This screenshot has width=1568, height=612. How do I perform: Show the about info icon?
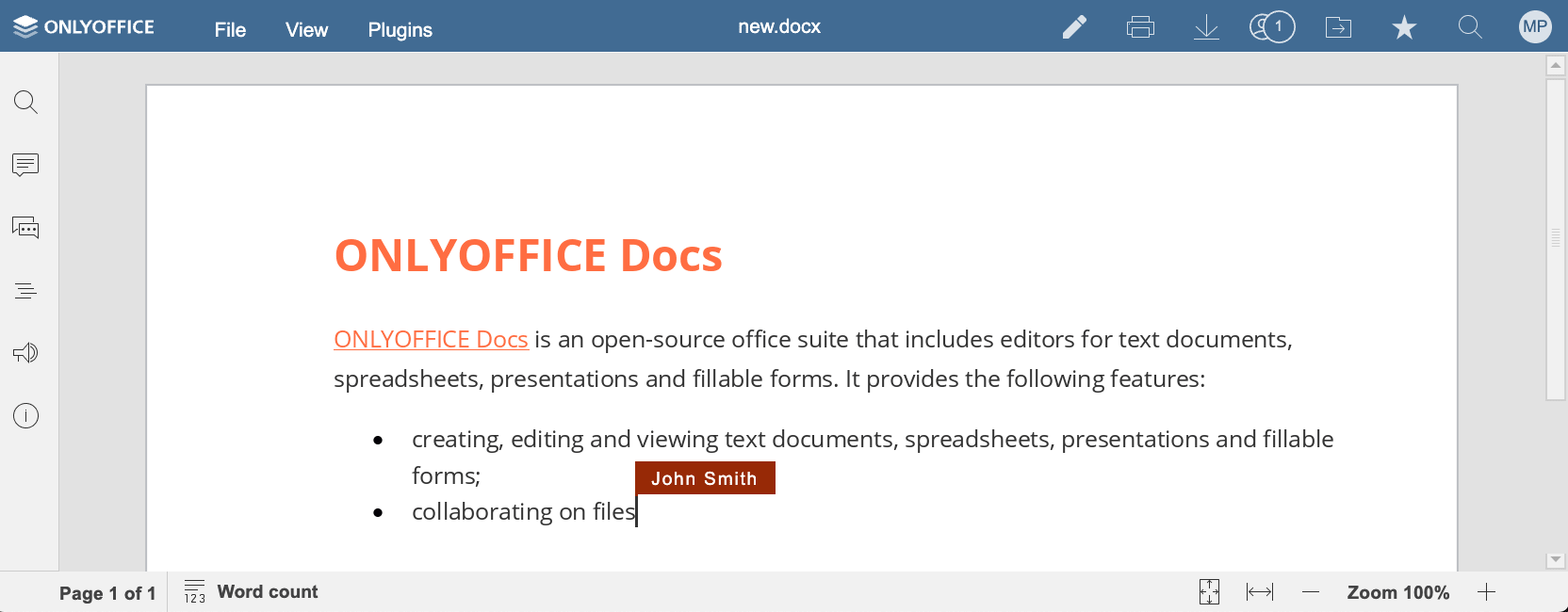click(x=25, y=415)
